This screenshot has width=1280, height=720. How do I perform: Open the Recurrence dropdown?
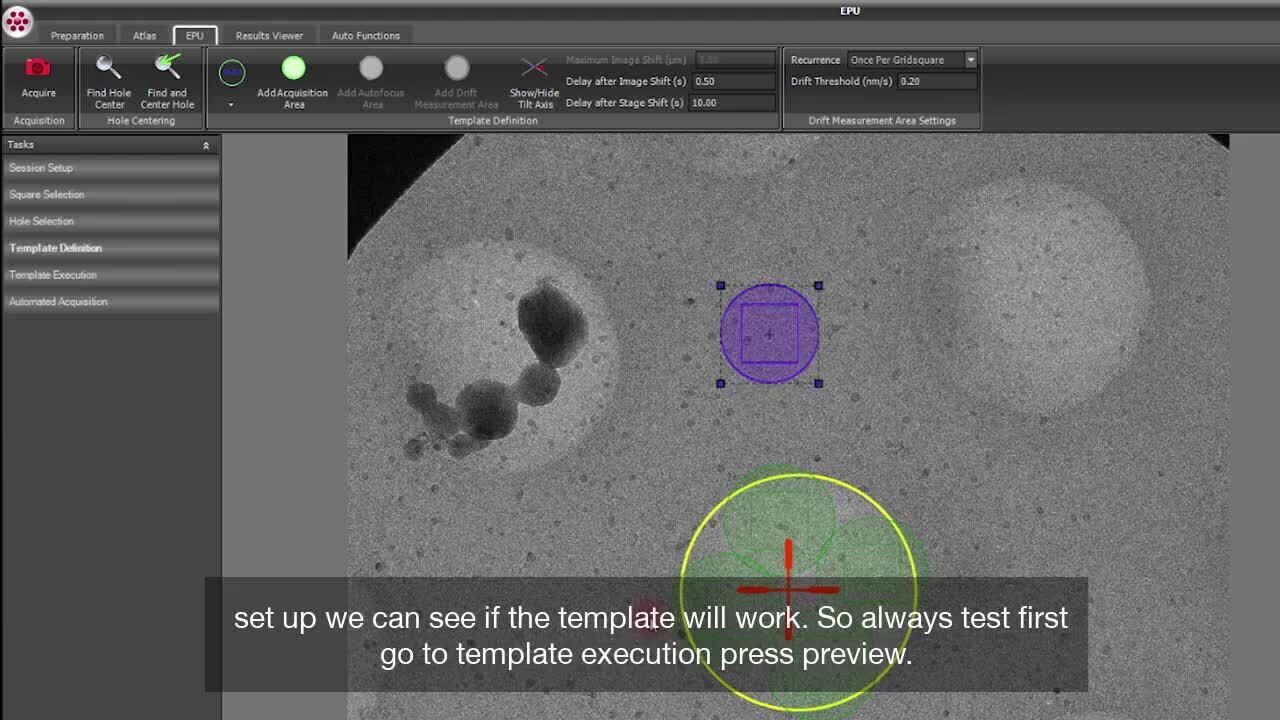pyautogui.click(x=970, y=60)
